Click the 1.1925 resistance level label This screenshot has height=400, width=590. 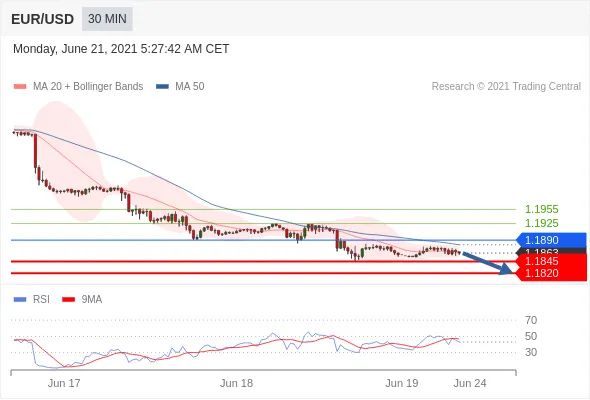pyautogui.click(x=541, y=223)
